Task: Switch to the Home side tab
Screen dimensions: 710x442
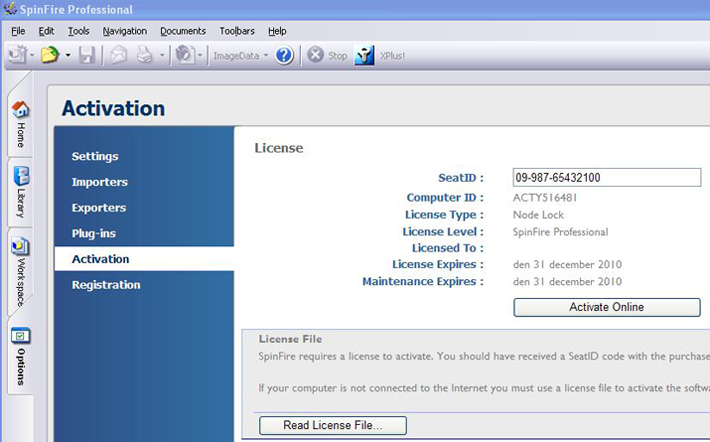Action: pos(20,123)
